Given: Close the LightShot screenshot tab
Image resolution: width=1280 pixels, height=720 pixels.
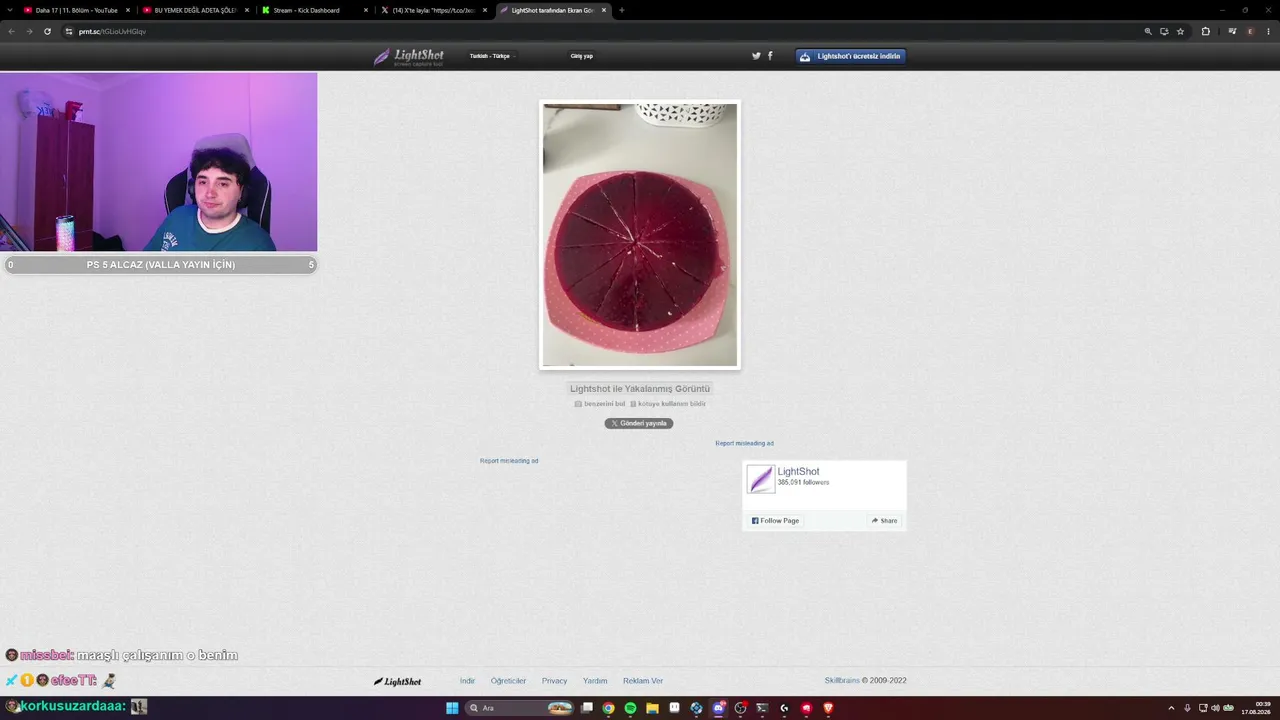Looking at the screenshot, I should point(604,10).
